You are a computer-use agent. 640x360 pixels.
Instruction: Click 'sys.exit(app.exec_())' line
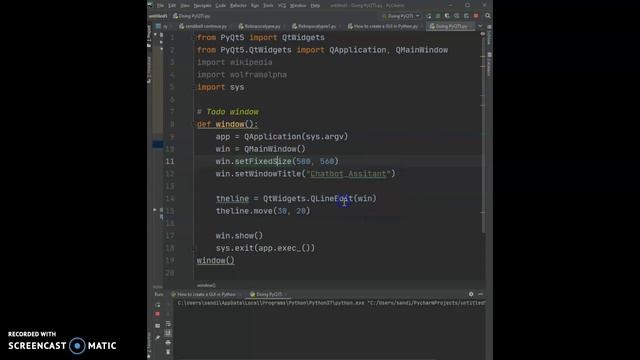tap(265, 248)
